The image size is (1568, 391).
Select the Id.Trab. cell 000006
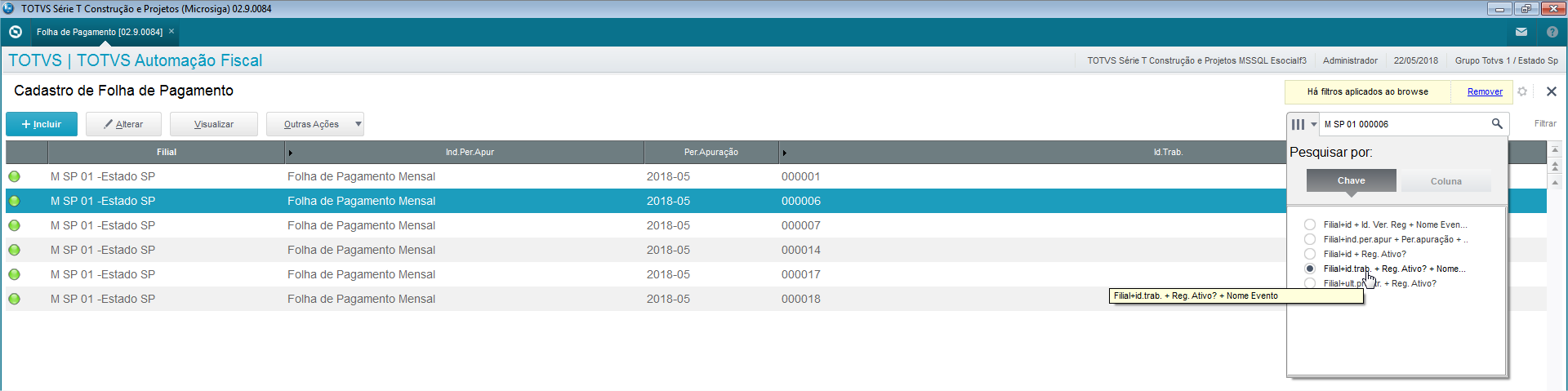tap(800, 201)
